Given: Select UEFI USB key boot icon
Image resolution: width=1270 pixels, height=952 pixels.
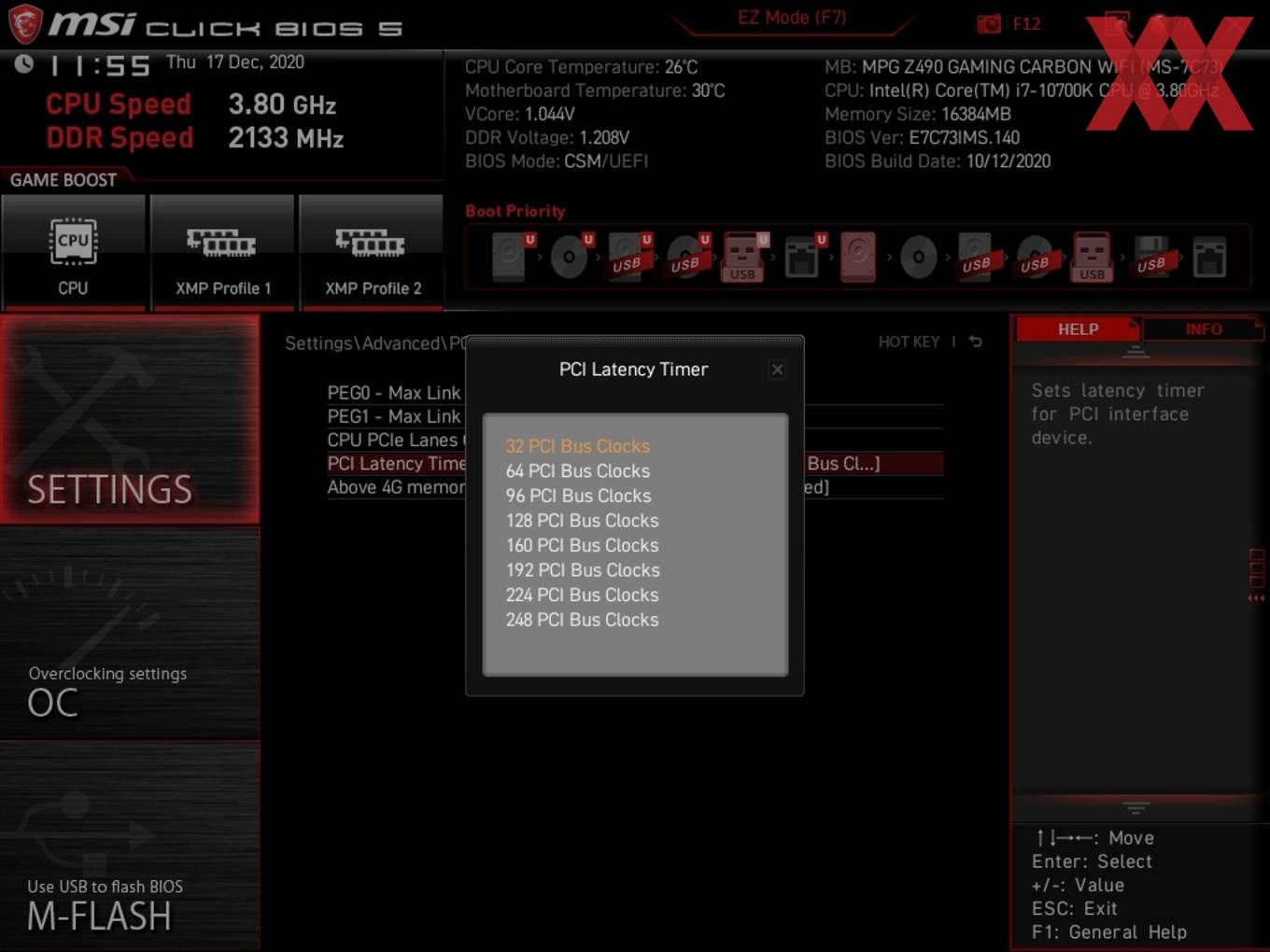Looking at the screenshot, I should click(x=744, y=257).
